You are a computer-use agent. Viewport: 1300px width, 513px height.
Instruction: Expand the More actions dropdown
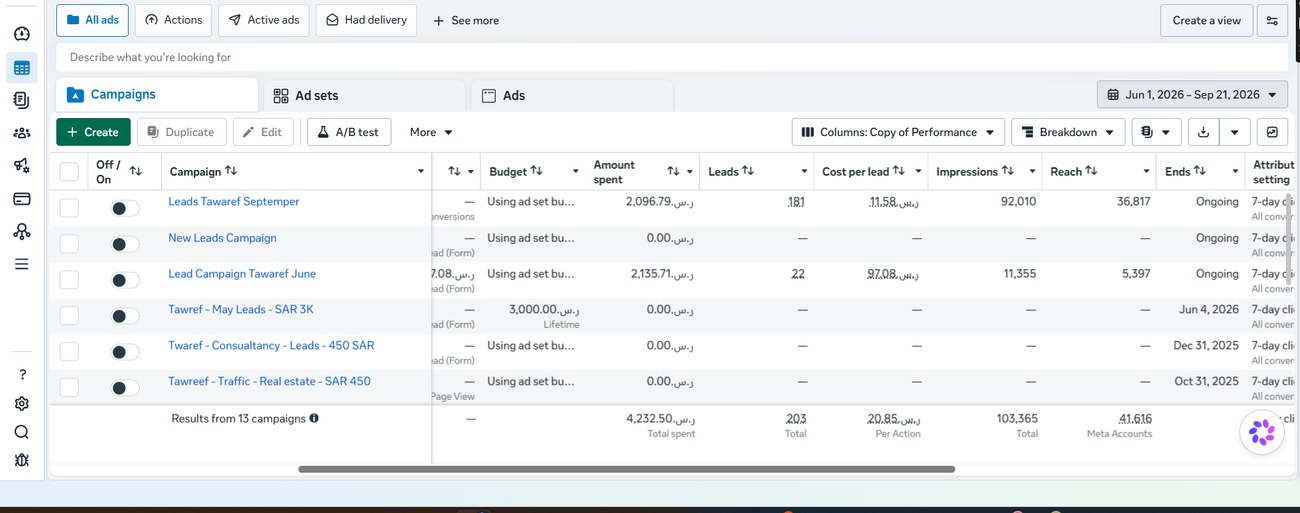point(431,132)
